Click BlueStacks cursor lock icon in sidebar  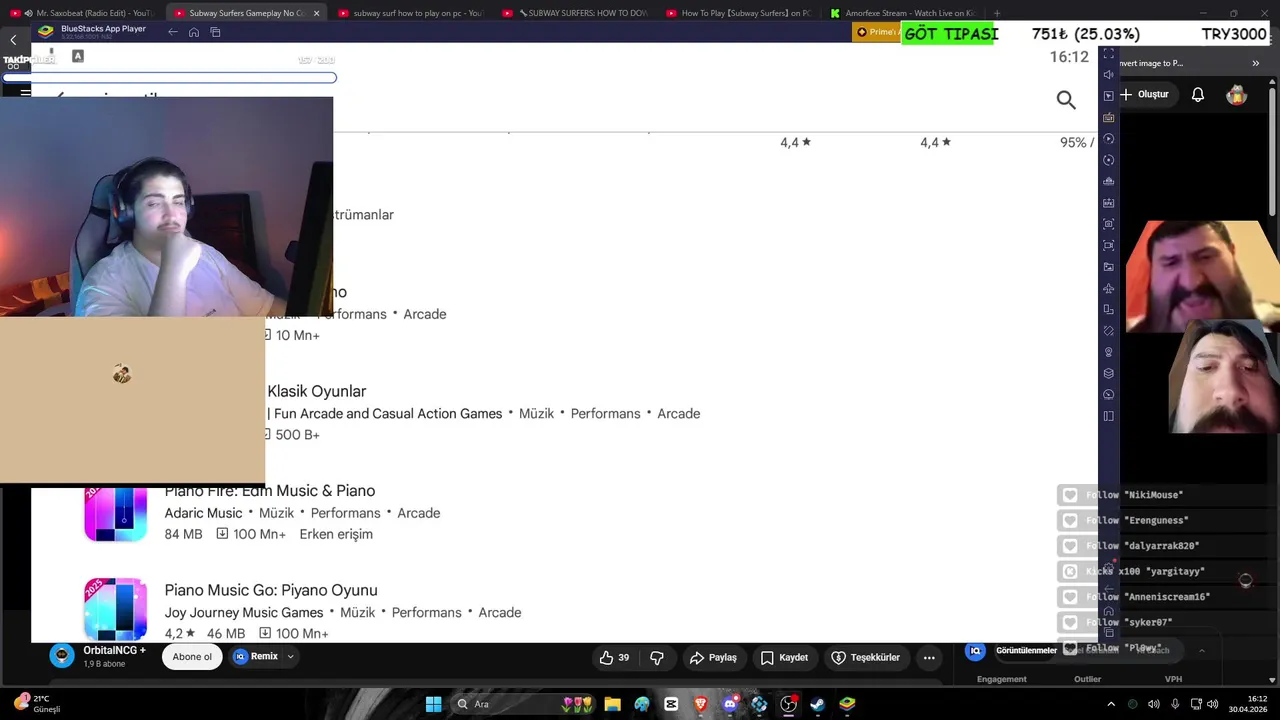click(1108, 96)
